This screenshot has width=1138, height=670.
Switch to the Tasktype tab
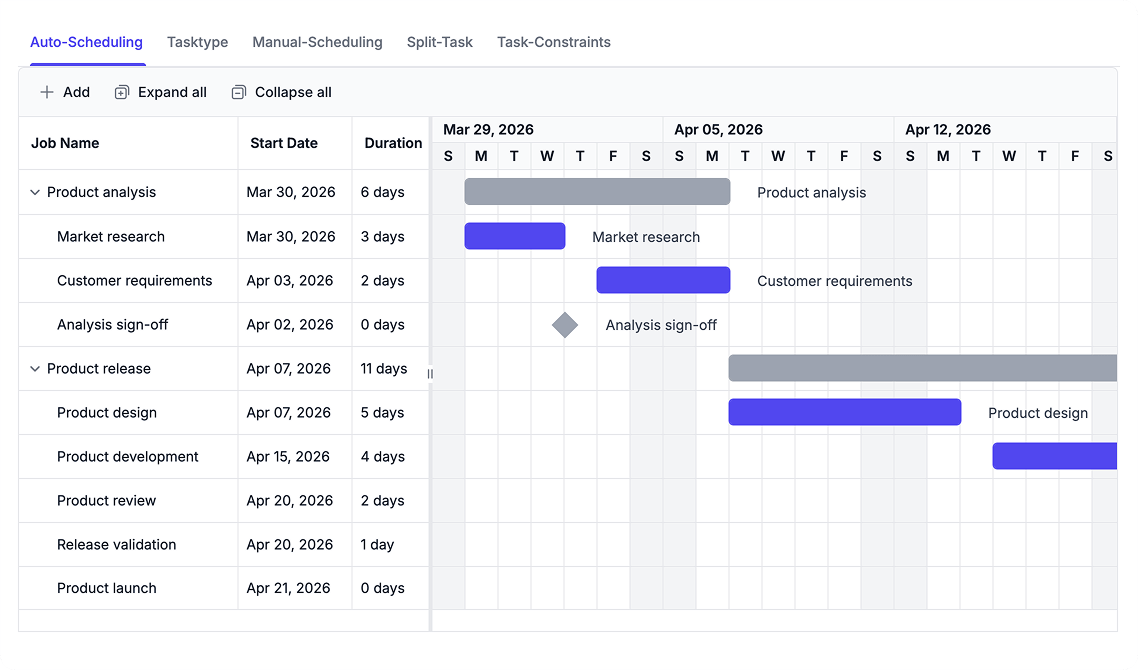pyautogui.click(x=197, y=42)
